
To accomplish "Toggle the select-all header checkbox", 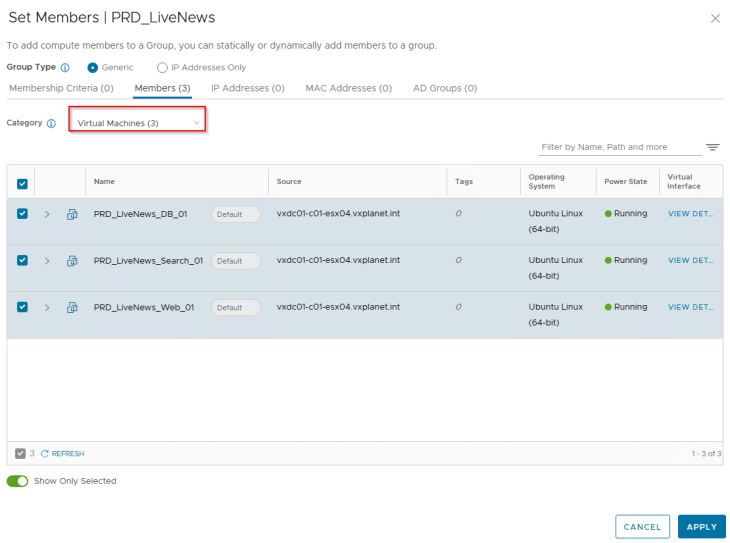I will pos(22,183).
